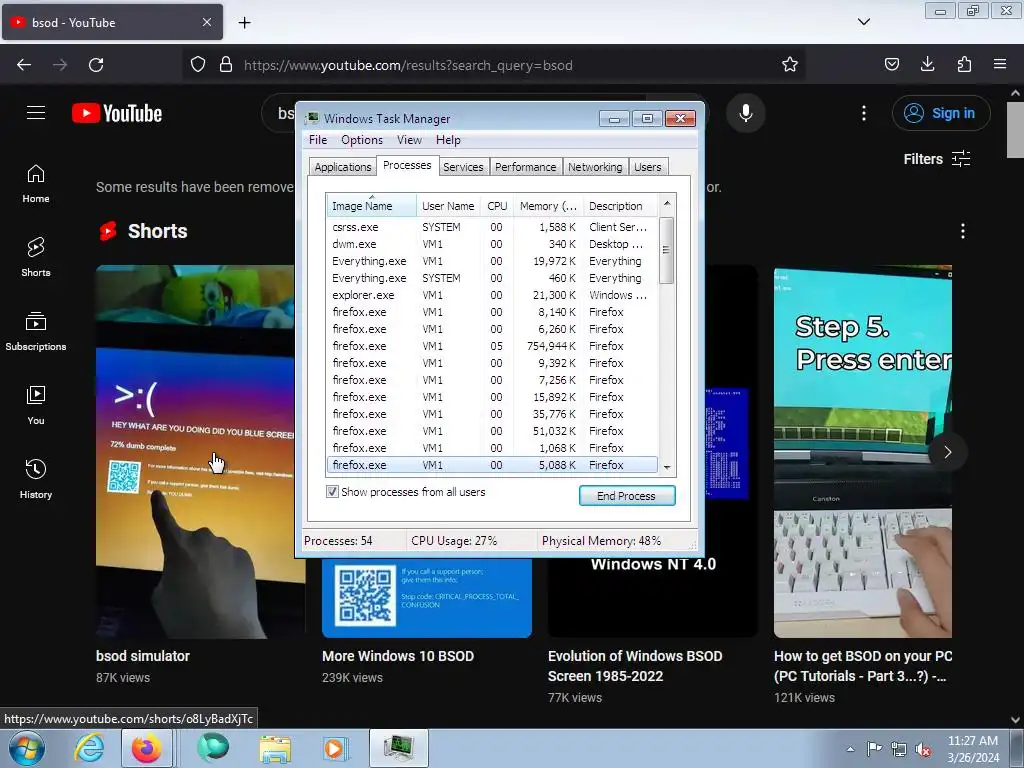Open the Filters options

[x=936, y=159]
